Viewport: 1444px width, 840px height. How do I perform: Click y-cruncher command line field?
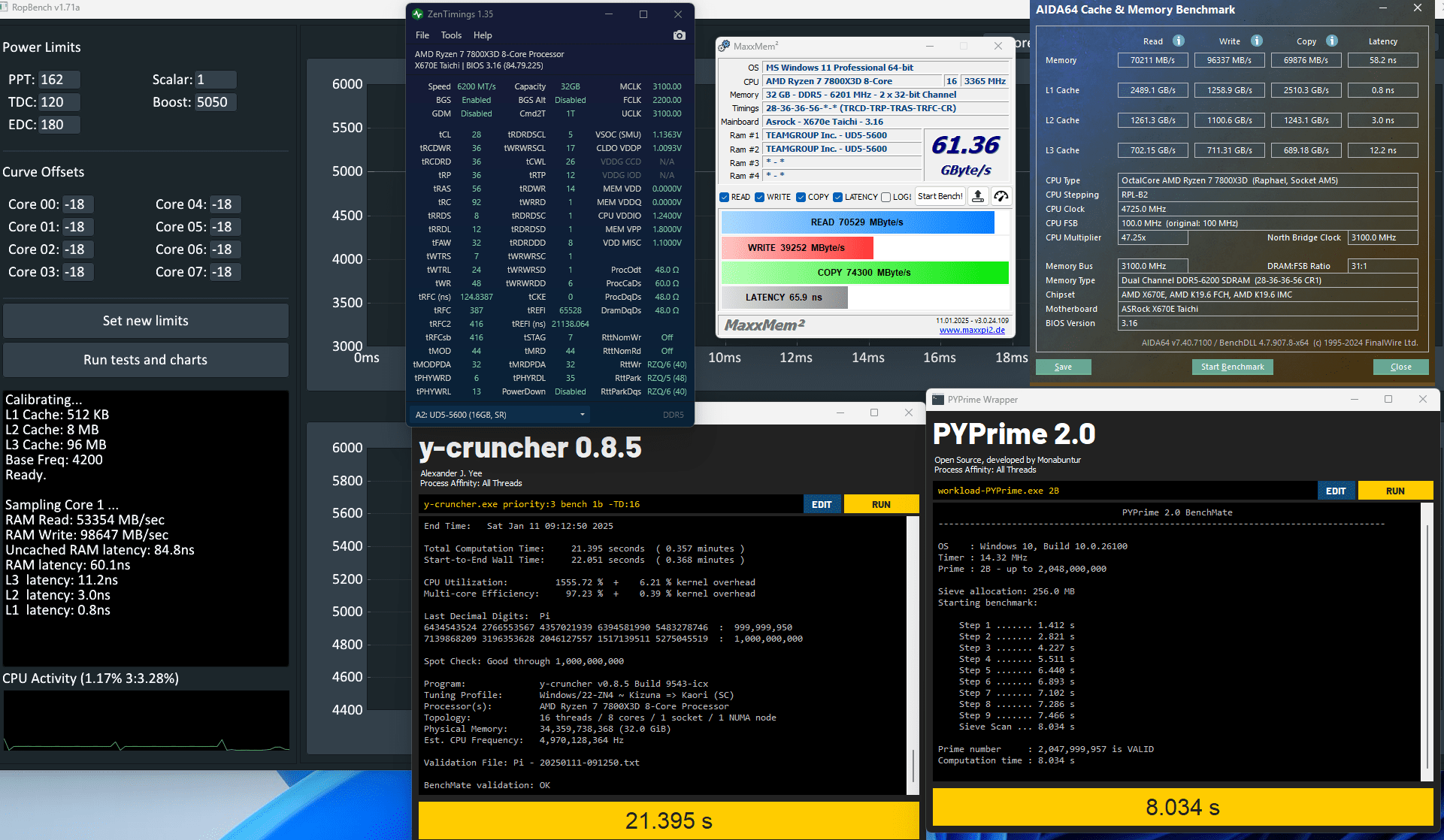[610, 504]
